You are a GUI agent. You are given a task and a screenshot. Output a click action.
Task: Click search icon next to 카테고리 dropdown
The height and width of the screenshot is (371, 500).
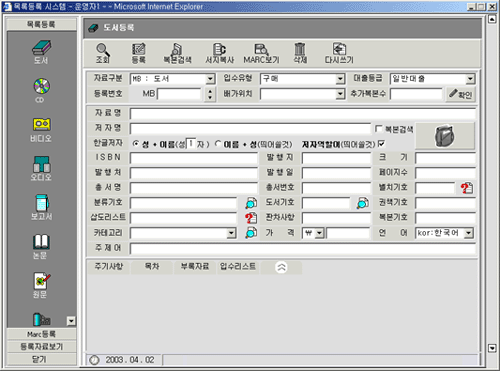point(251,233)
